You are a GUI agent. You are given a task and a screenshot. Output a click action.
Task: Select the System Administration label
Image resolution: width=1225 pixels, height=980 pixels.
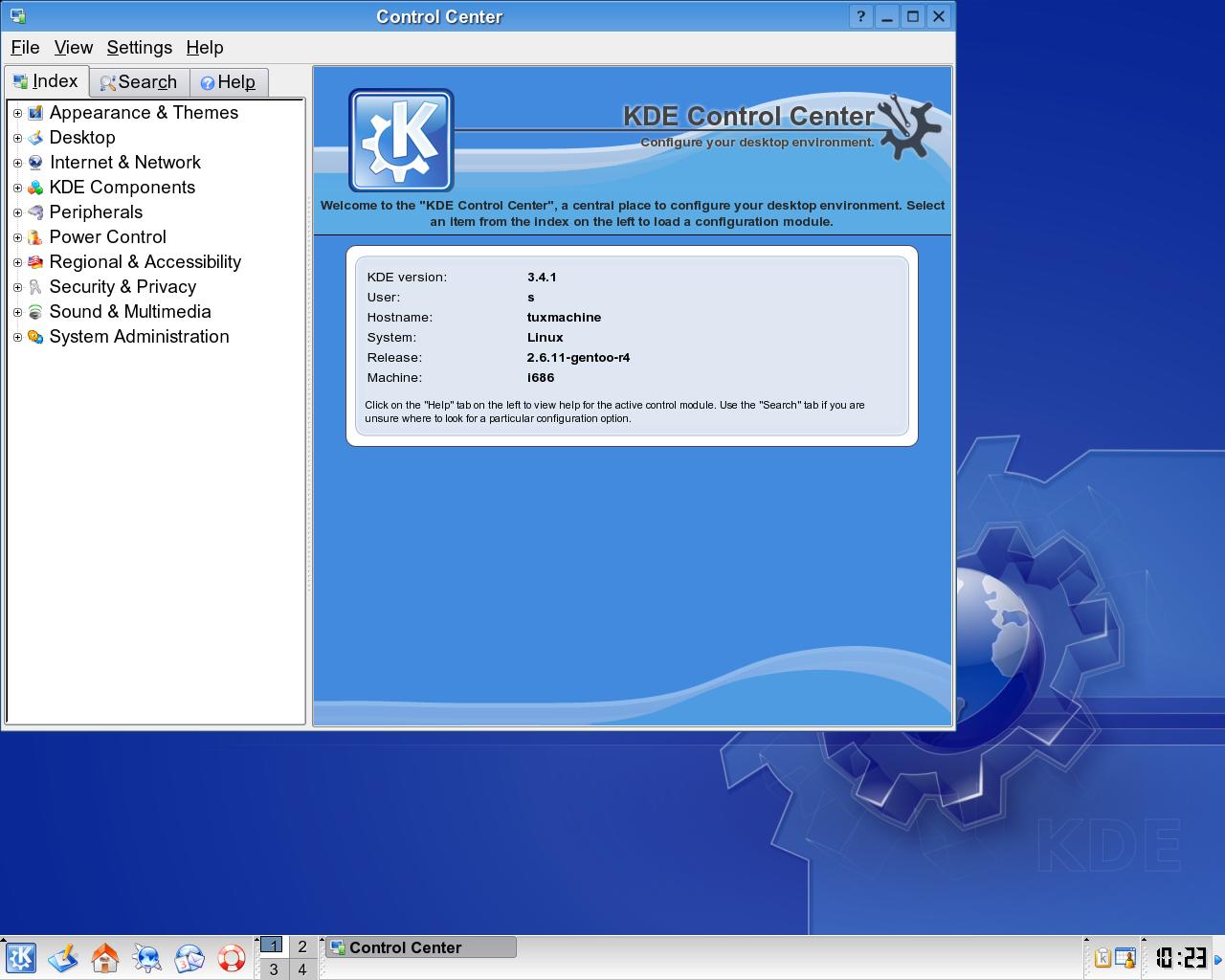(x=140, y=337)
